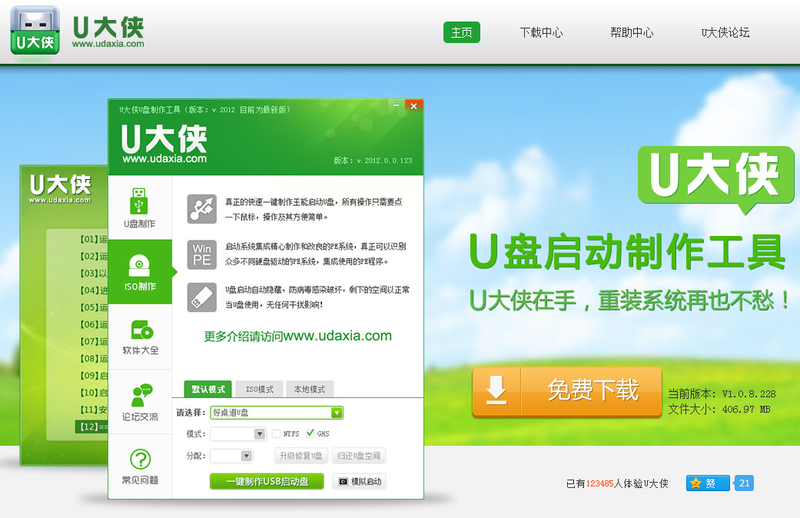This screenshot has height=518, width=800.
Task: Click the 升级修复U盘 button
Action: pyautogui.click(x=301, y=456)
